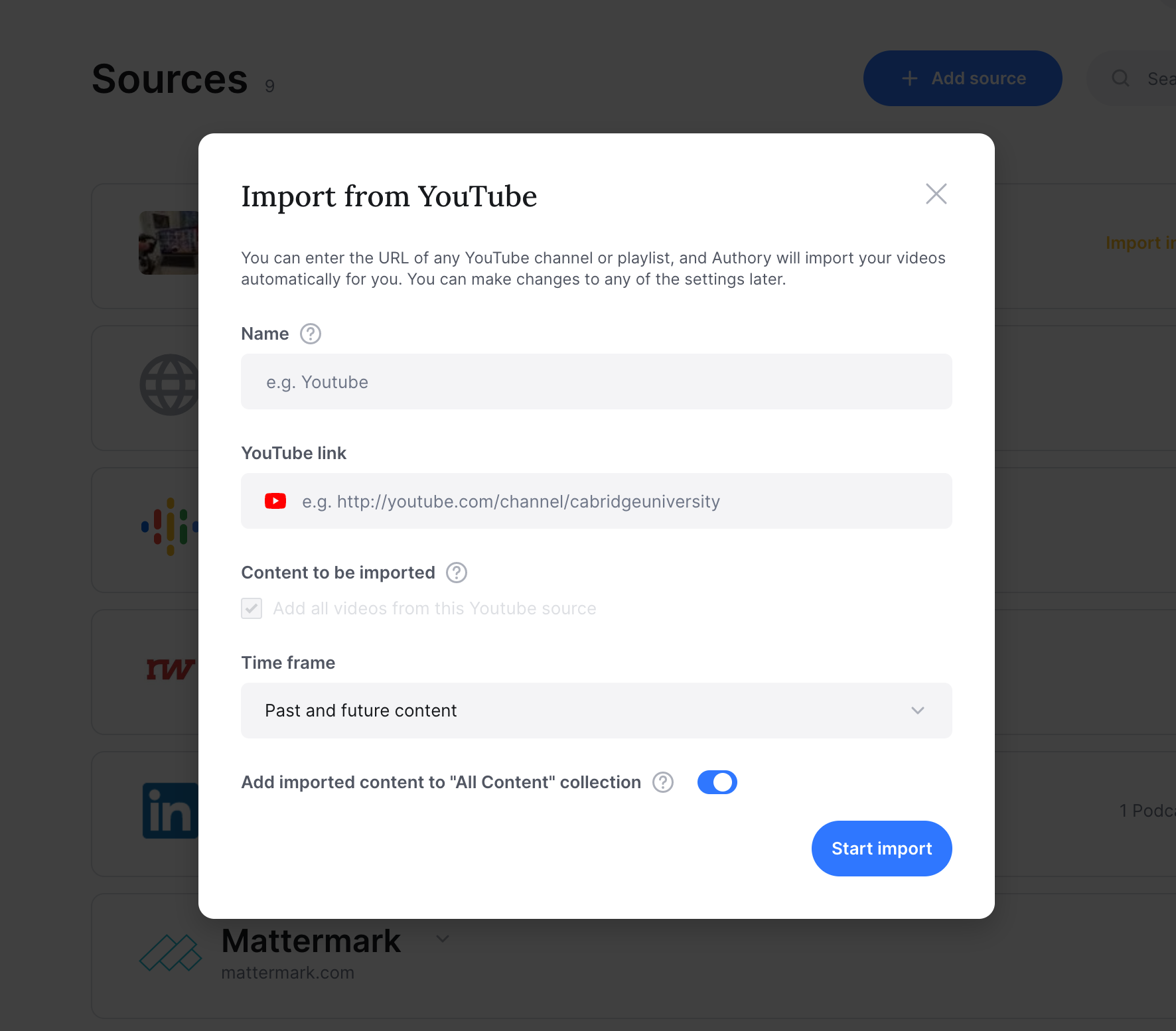The height and width of the screenshot is (1031, 1176).
Task: Click the Add source button
Action: point(962,78)
